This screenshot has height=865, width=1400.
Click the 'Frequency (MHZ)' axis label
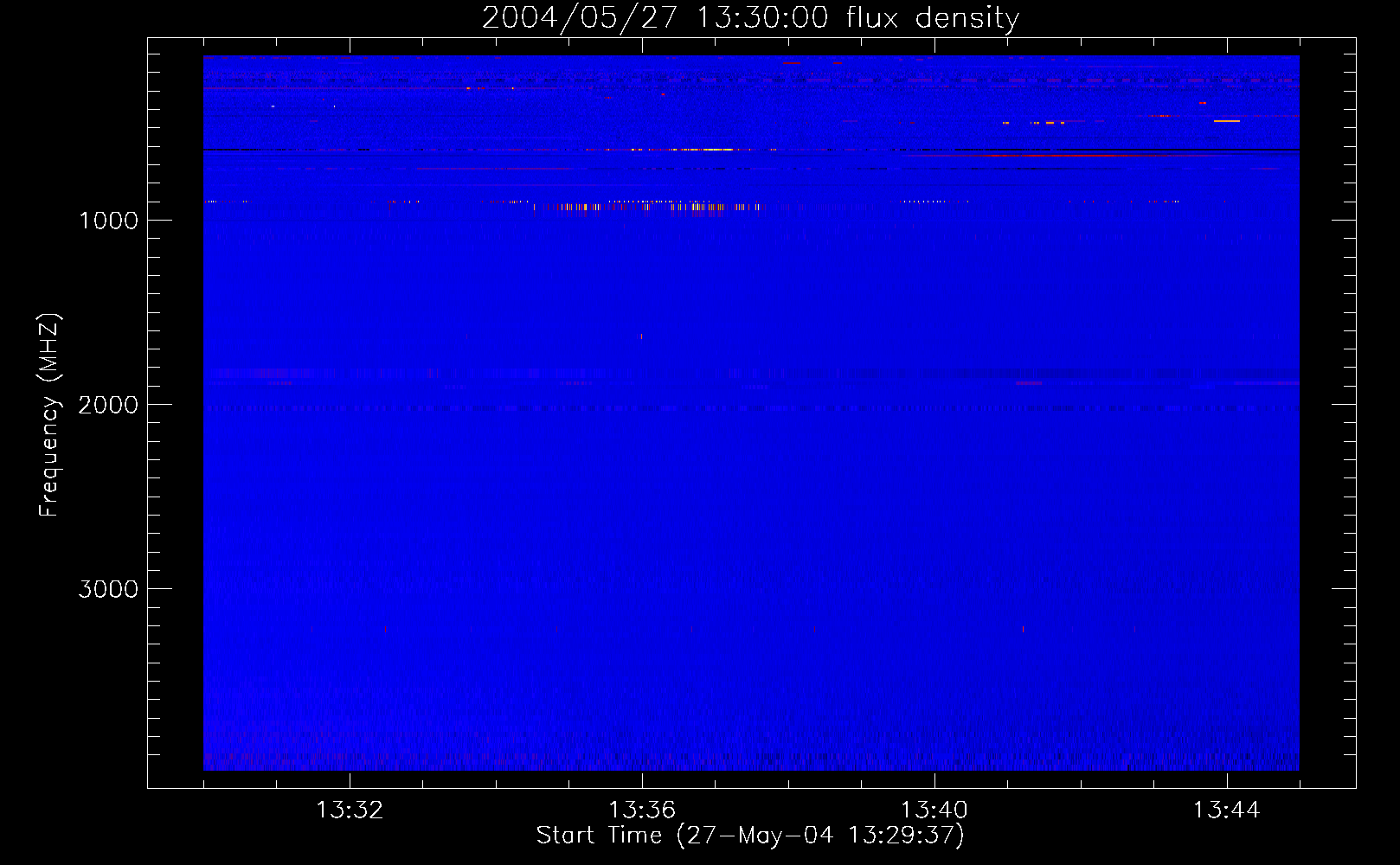[x=49, y=415]
